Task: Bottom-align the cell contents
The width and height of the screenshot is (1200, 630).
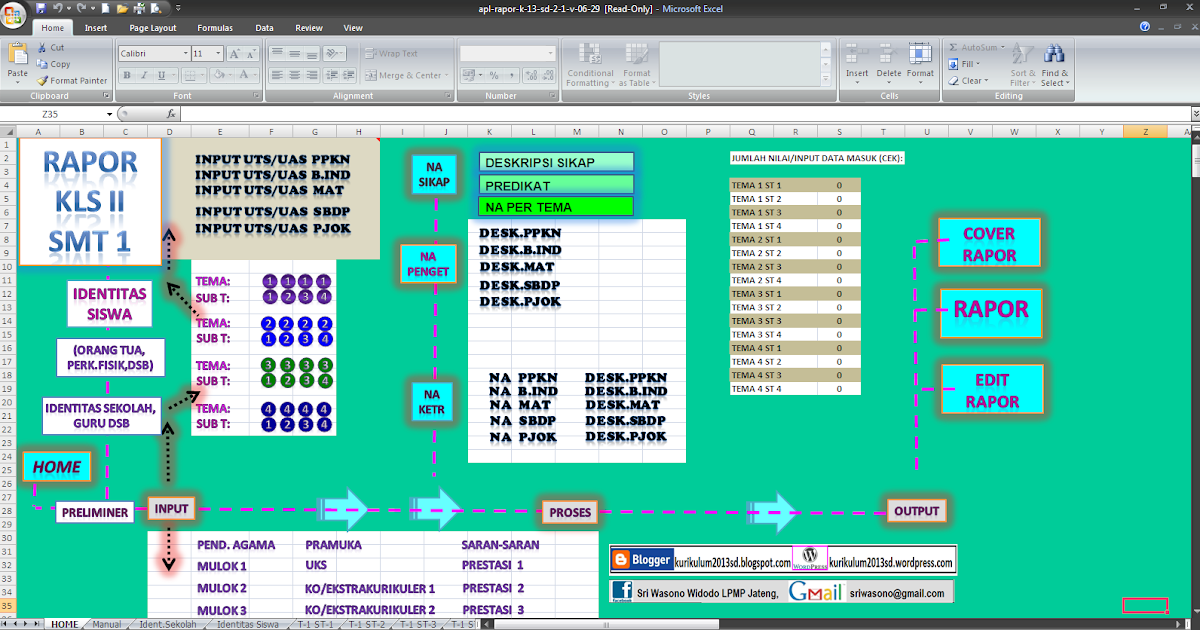Action: [x=312, y=53]
